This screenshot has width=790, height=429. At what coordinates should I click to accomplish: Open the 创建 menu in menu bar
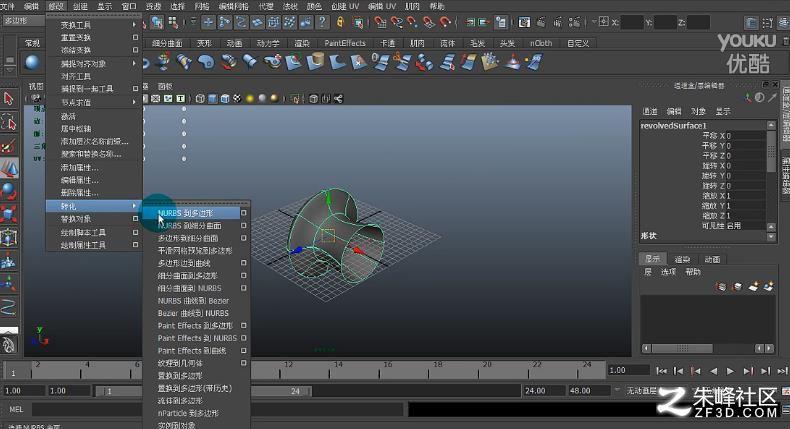[x=79, y=6]
